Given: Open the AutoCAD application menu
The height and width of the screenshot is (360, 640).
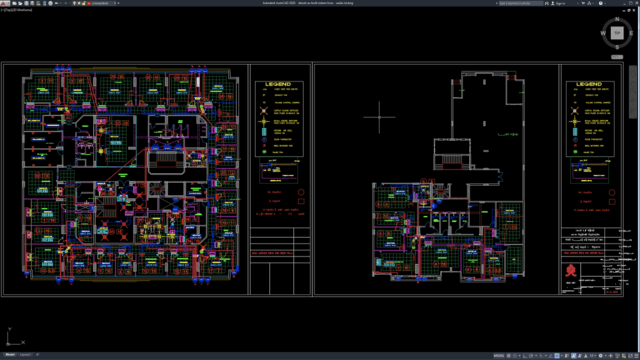Looking at the screenshot, I should [5, 3].
